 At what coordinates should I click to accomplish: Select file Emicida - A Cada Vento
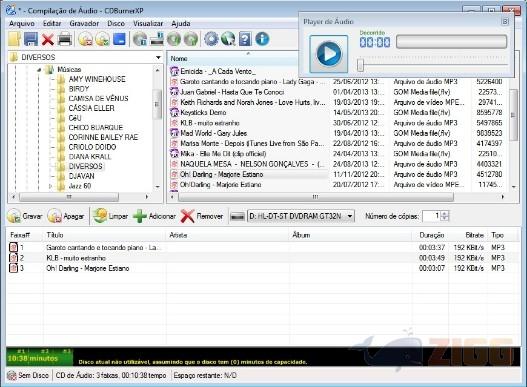click(218, 72)
